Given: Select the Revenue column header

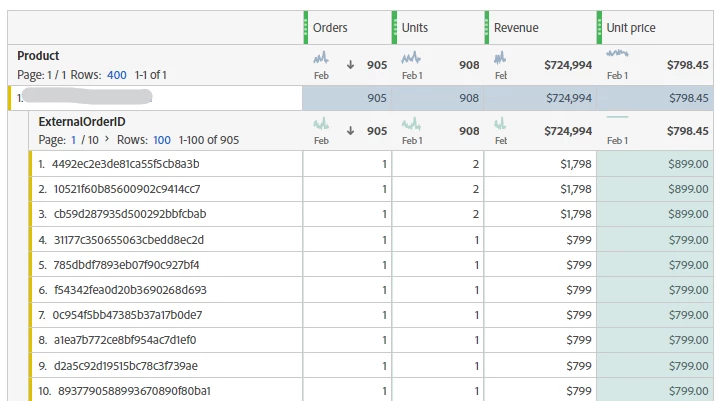Looking at the screenshot, I should 516,28.
